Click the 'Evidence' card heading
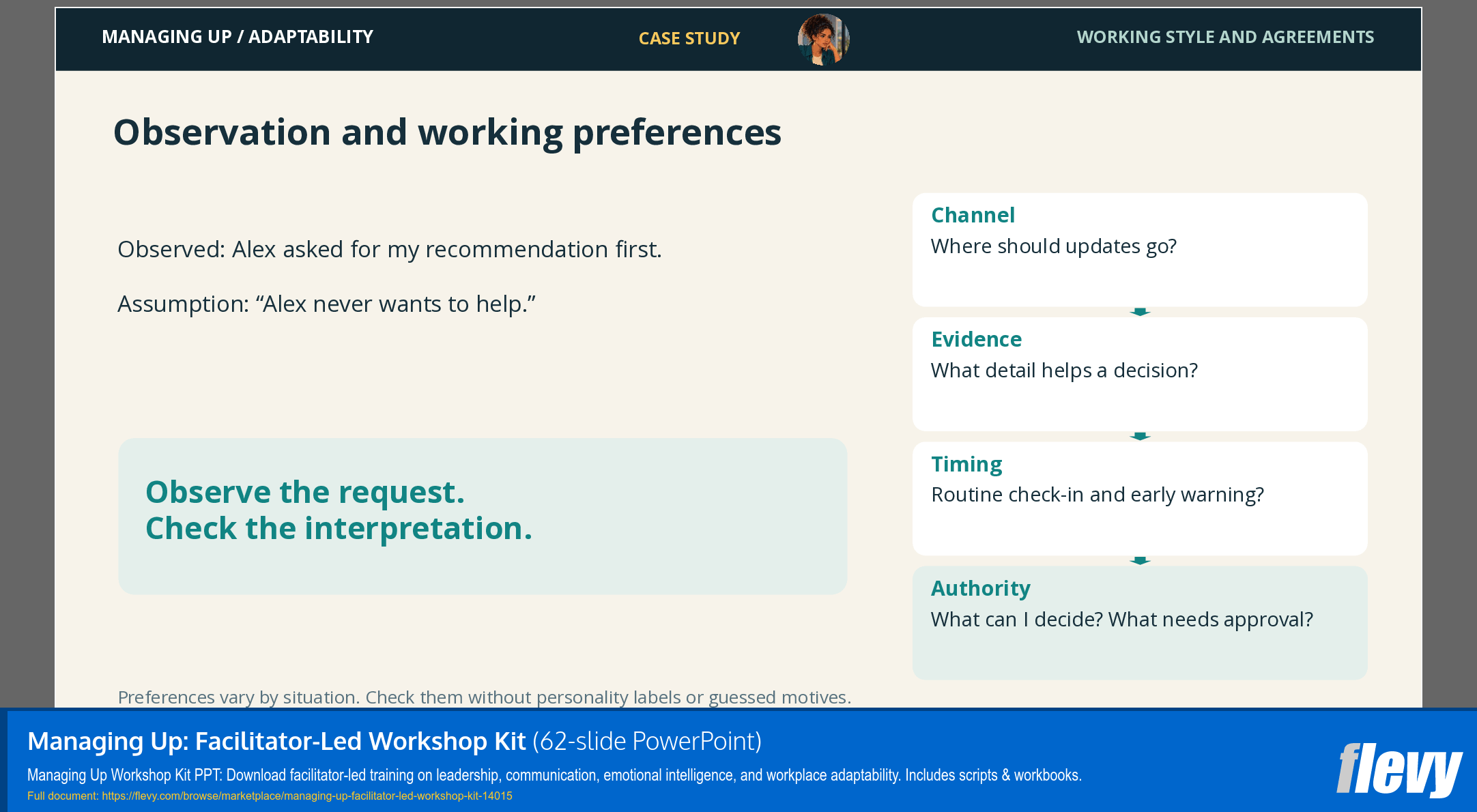 click(x=977, y=339)
